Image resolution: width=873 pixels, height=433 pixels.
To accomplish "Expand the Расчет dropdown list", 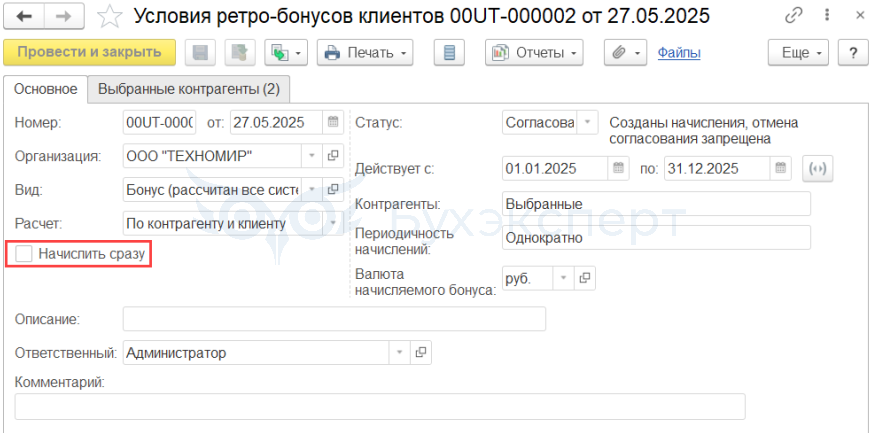I will pyautogui.click(x=332, y=223).
